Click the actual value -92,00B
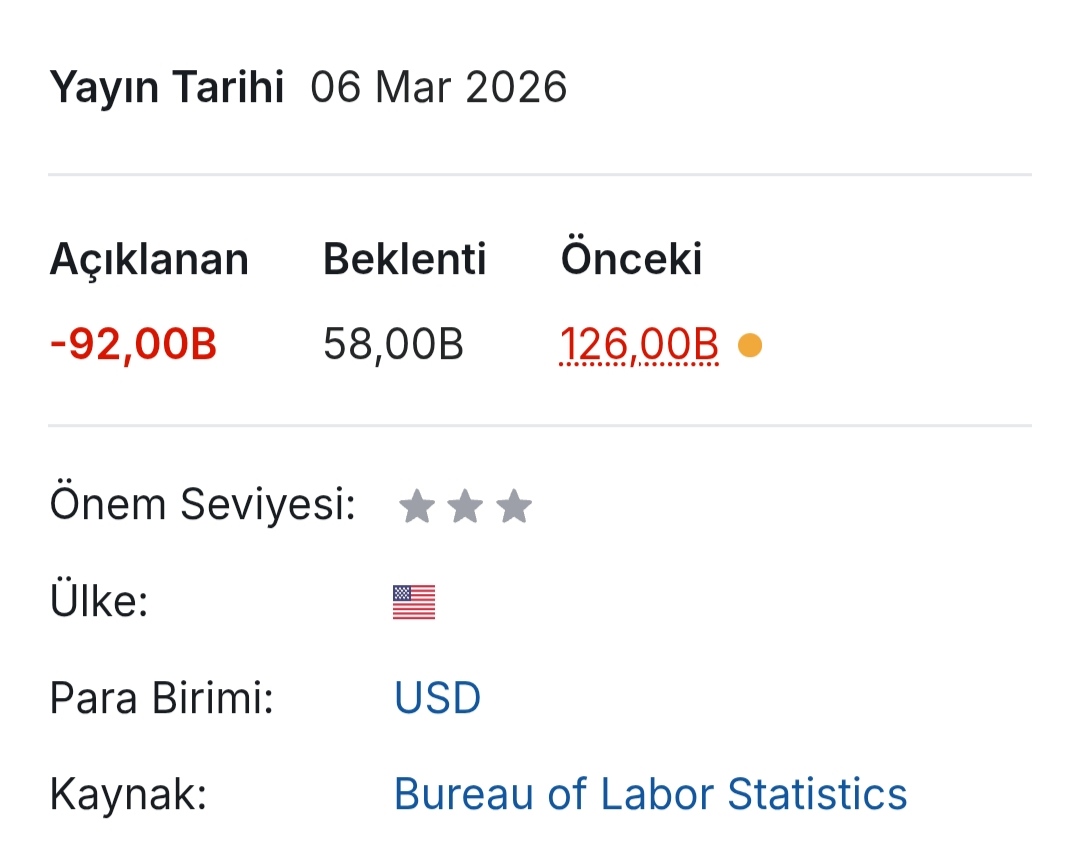This screenshot has width=1080, height=847. tap(133, 346)
